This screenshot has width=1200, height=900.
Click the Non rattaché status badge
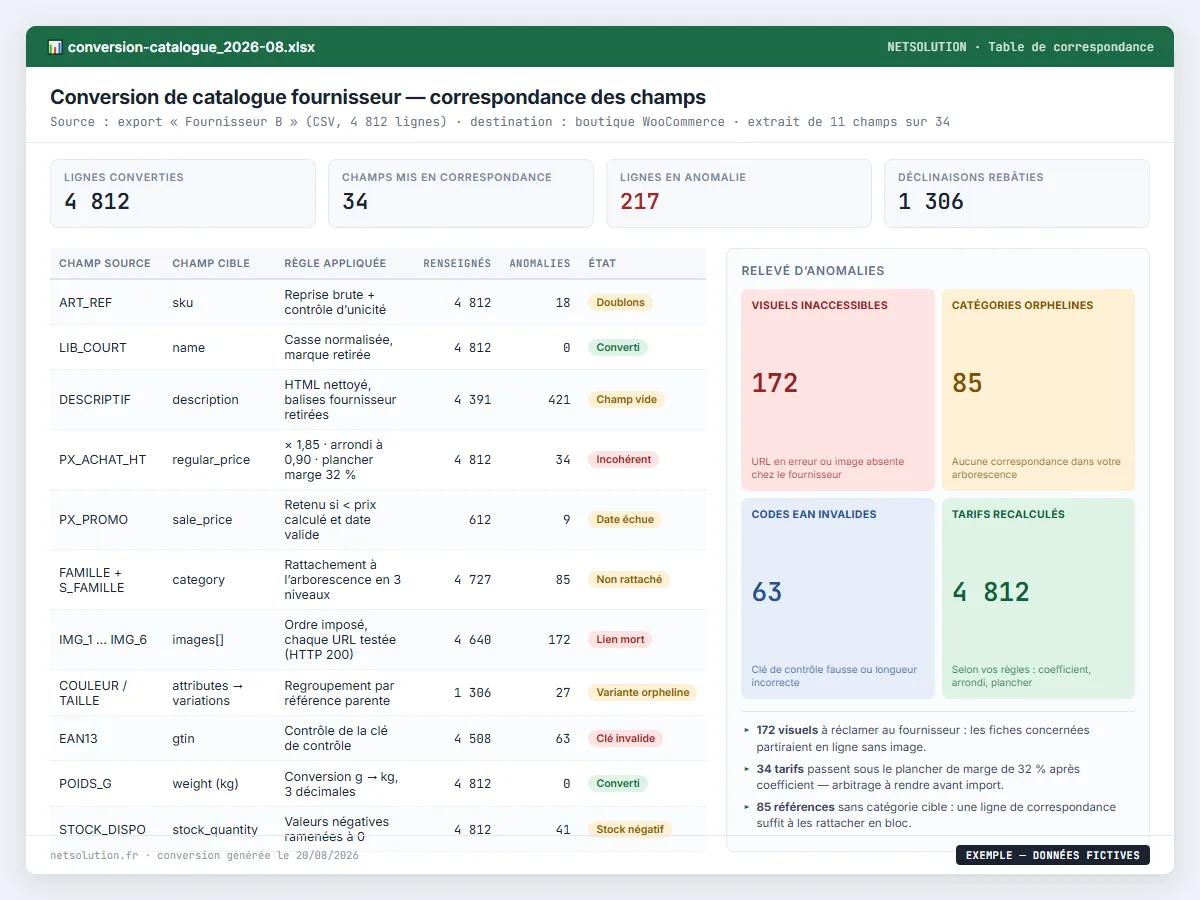629,579
